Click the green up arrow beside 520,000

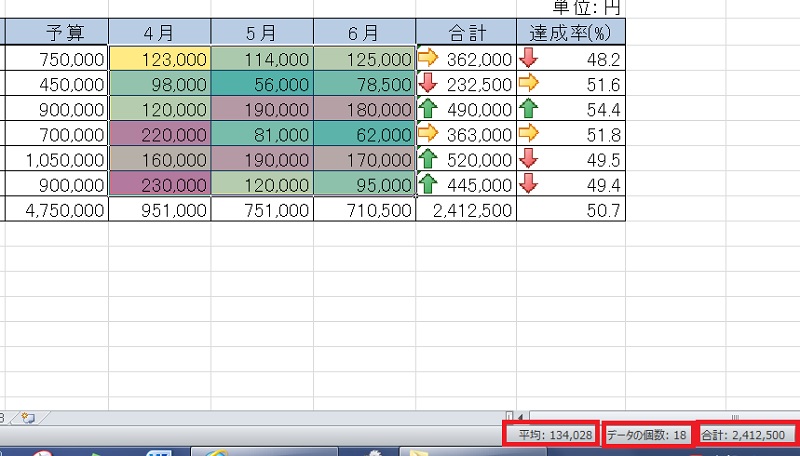tap(428, 159)
